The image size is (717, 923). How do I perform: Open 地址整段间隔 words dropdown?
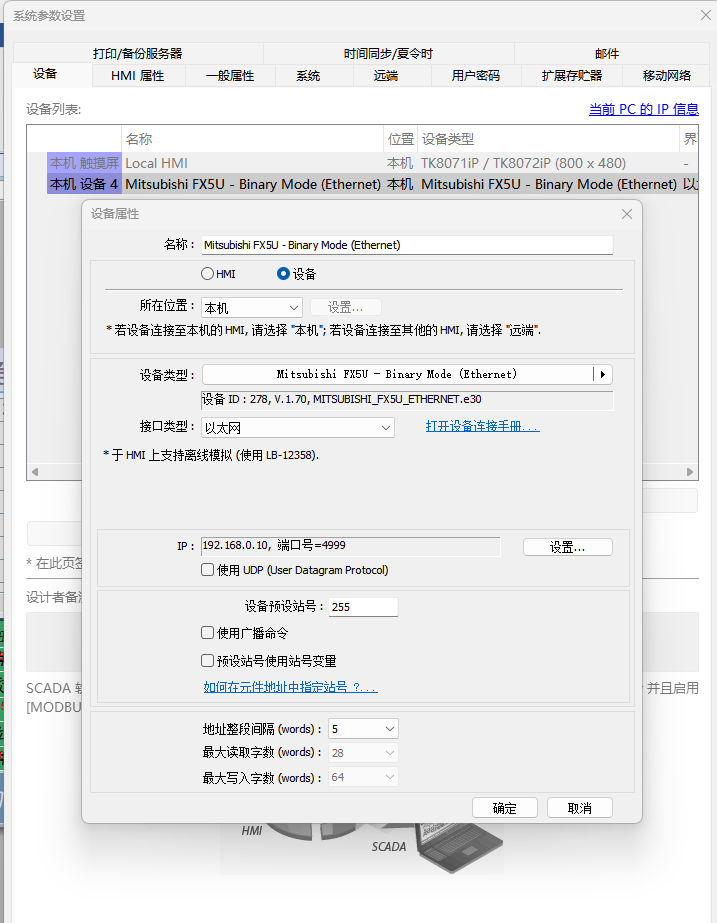pyautogui.click(x=363, y=729)
